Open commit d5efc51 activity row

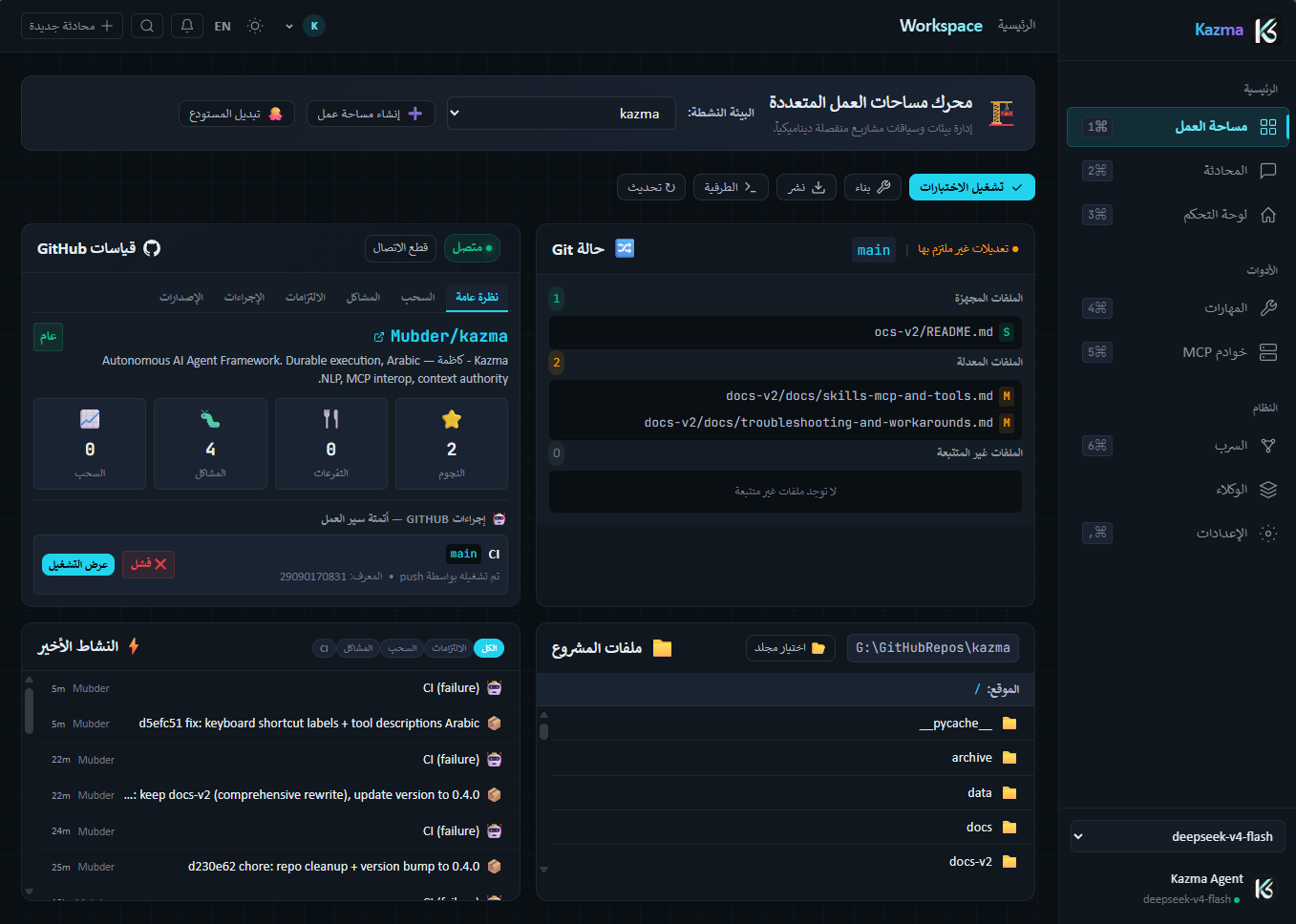(x=277, y=724)
